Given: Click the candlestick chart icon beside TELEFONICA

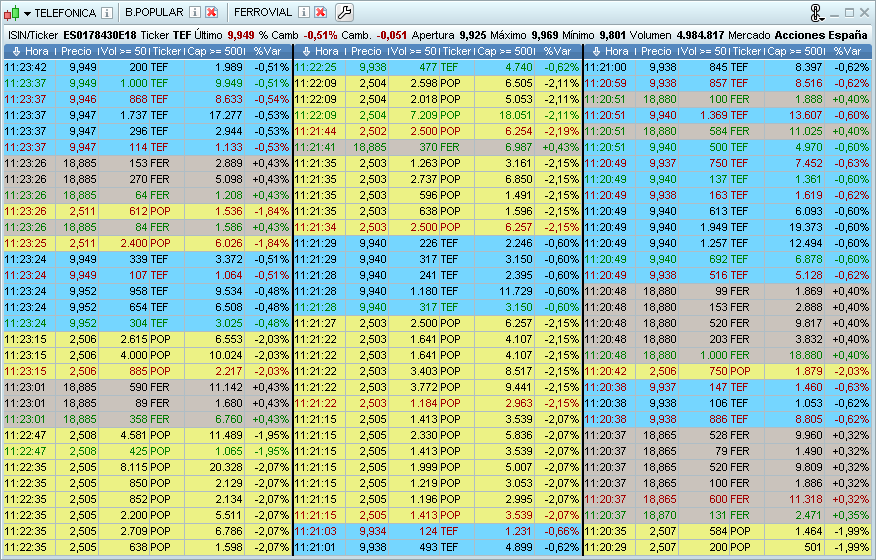Looking at the screenshot, I should [x=11, y=12].
